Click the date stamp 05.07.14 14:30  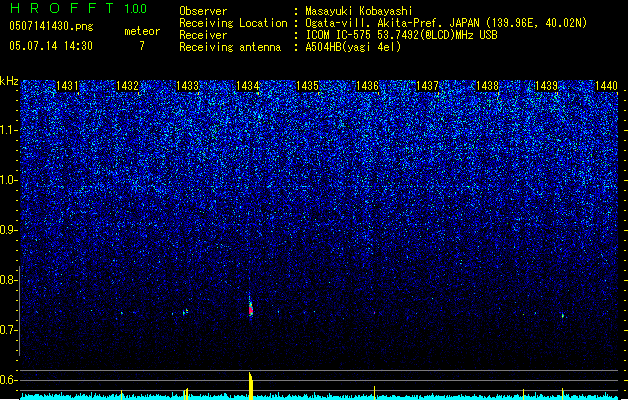pos(51,46)
